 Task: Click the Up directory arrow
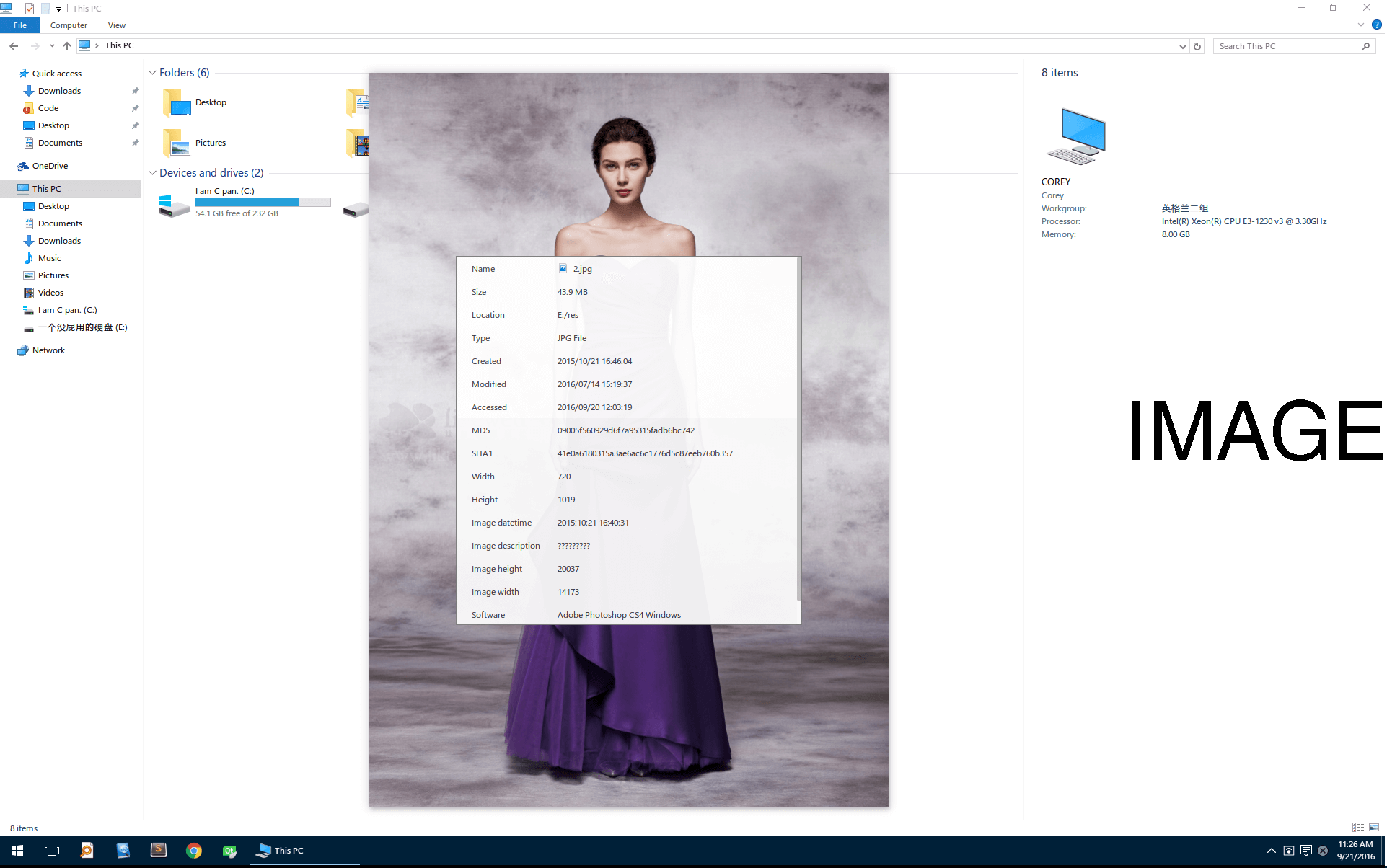pos(67,46)
